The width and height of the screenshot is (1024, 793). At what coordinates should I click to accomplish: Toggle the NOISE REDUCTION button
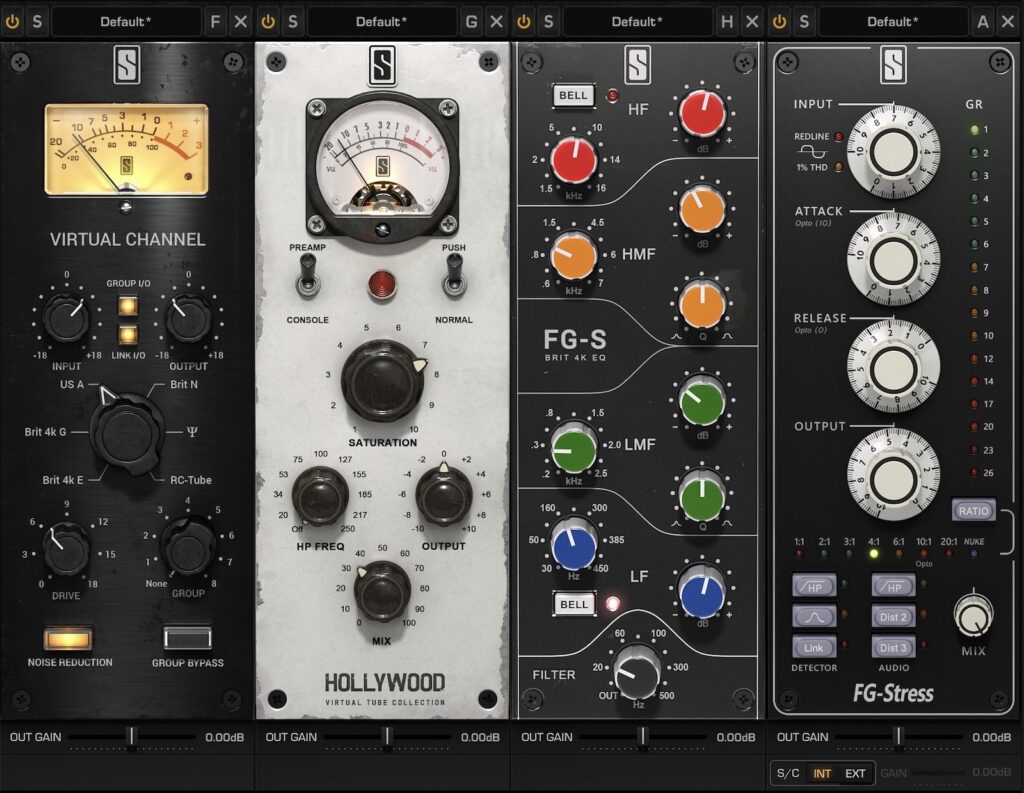click(x=69, y=638)
